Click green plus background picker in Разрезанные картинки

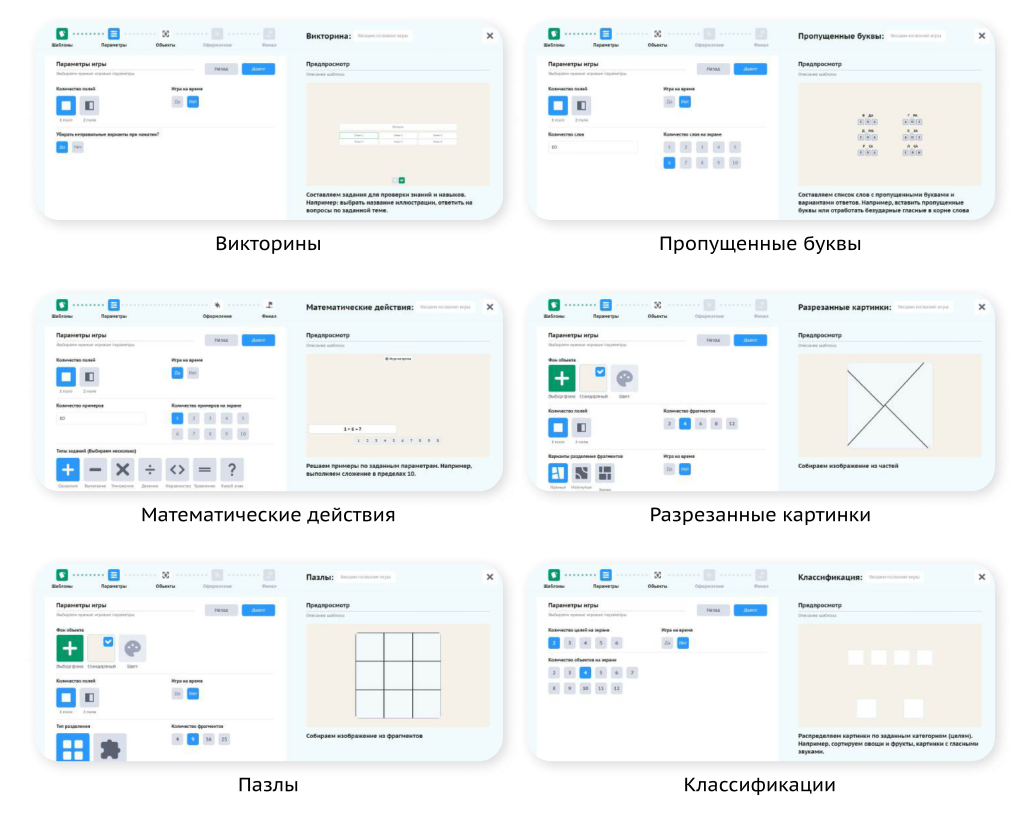[561, 378]
